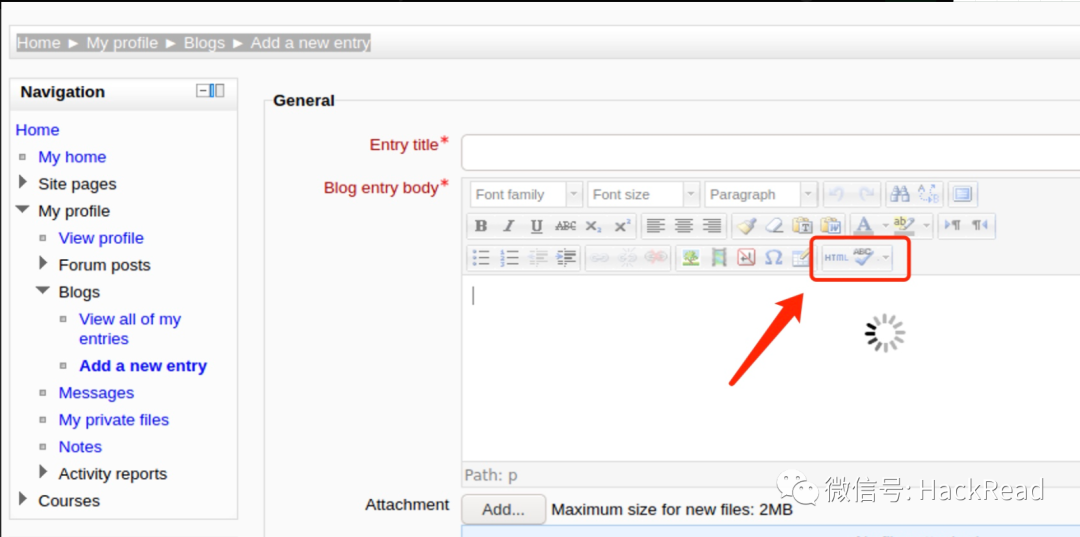Open spellchecker language dropdown arrow
Image resolution: width=1080 pixels, height=537 pixels.
click(886, 257)
